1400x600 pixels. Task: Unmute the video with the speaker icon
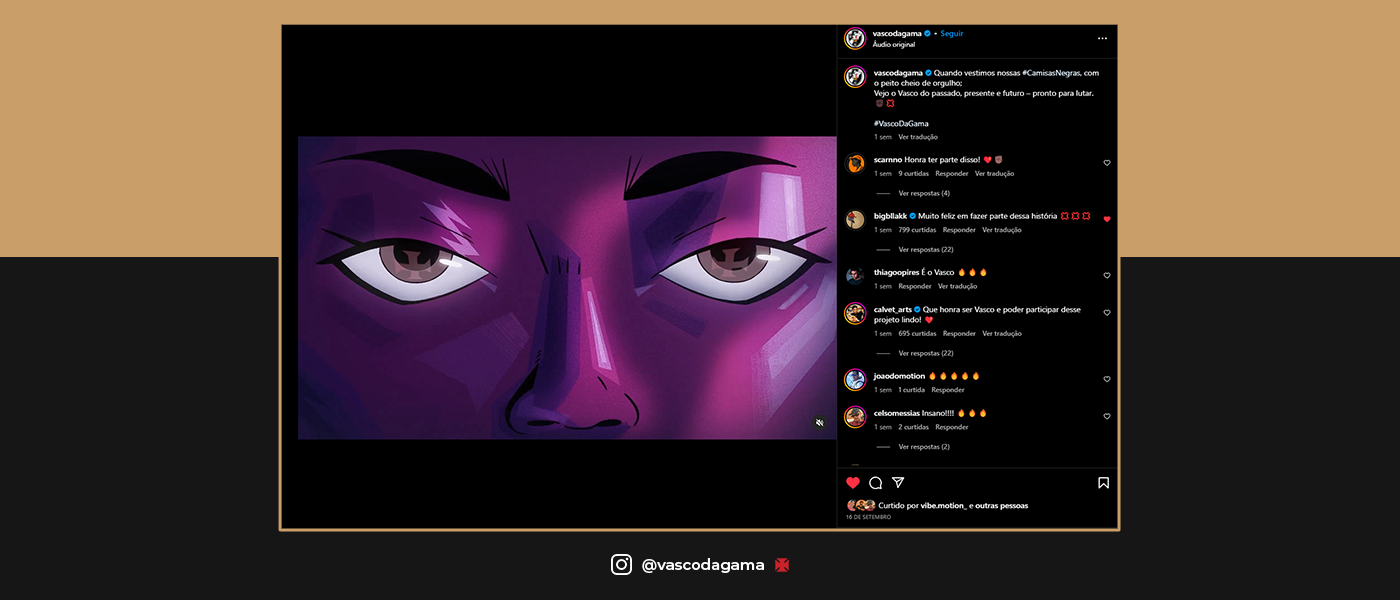tap(820, 423)
